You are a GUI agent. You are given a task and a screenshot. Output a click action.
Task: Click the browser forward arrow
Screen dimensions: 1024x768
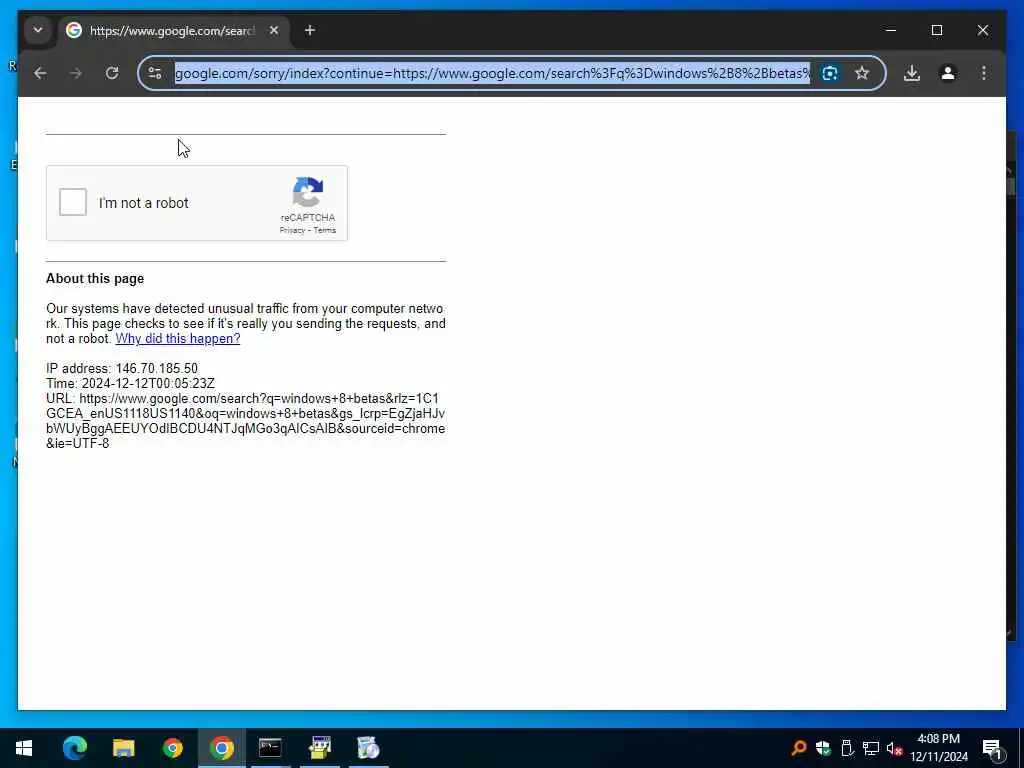[x=76, y=73]
